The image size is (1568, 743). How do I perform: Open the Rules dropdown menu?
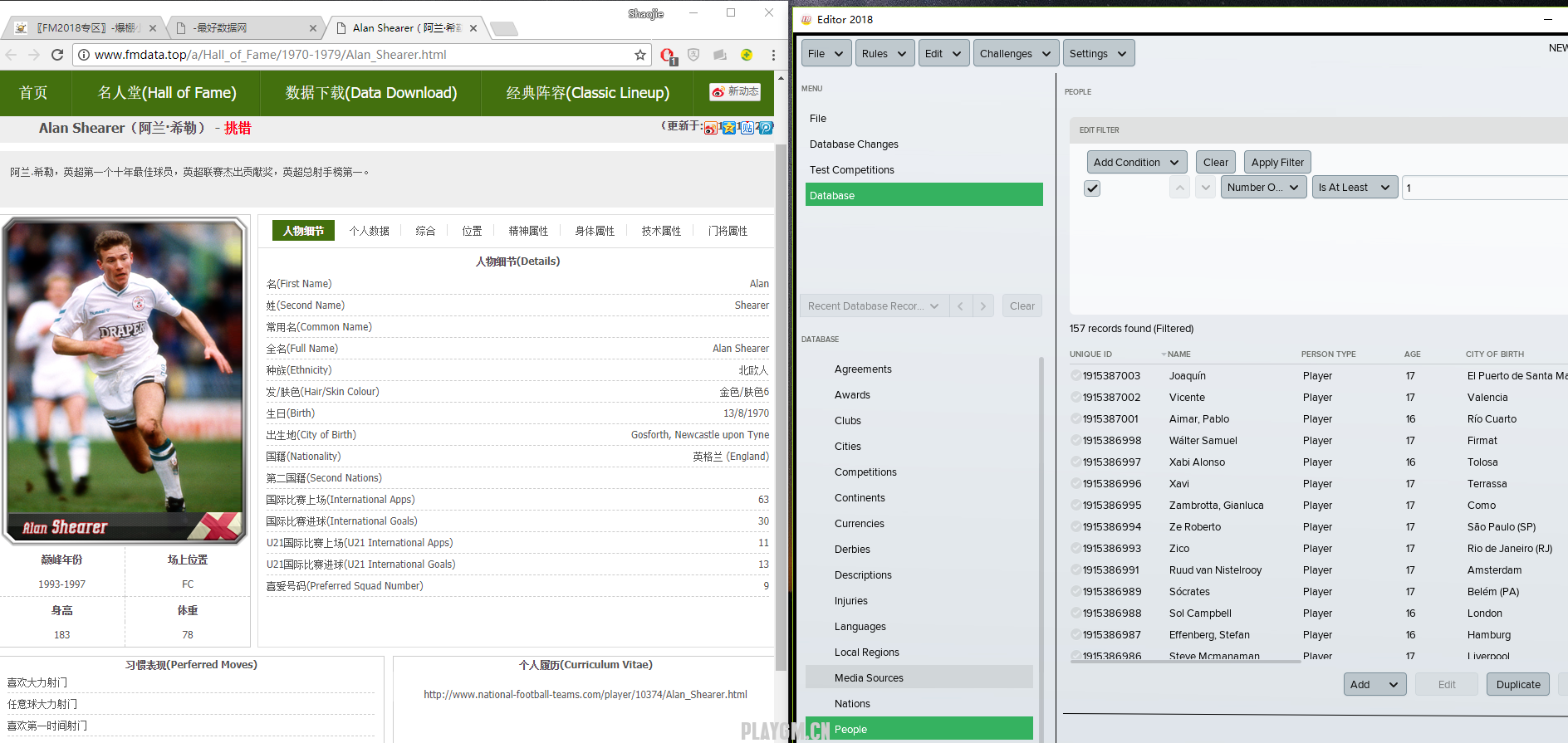pos(885,54)
